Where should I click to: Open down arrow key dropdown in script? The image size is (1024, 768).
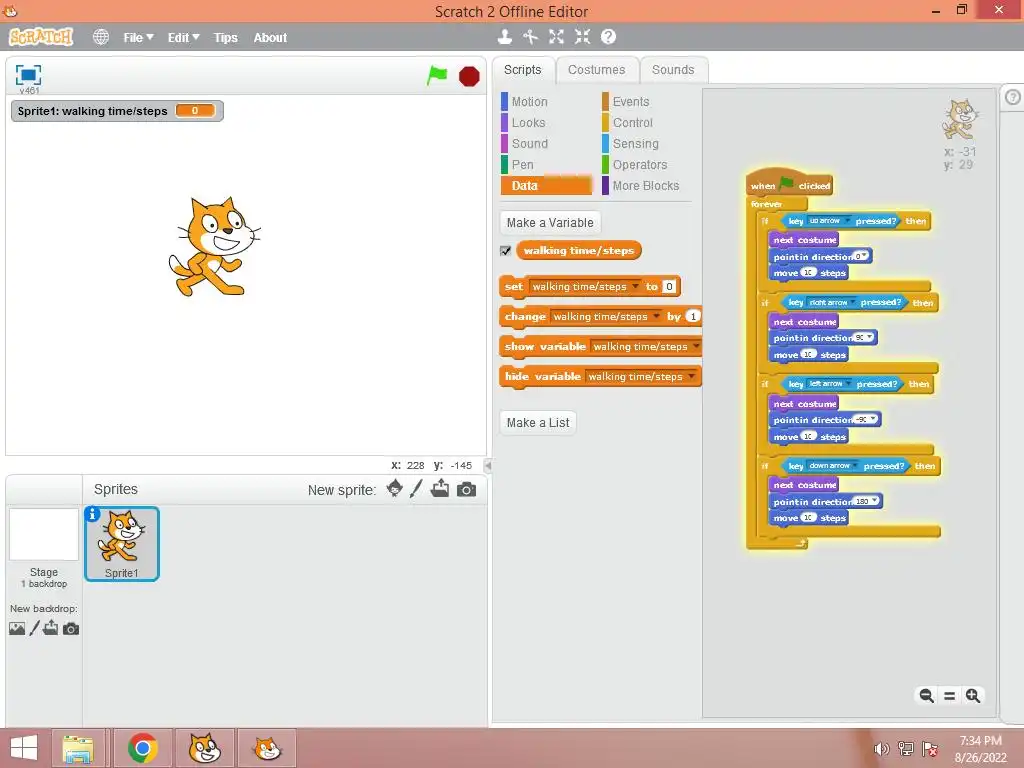[855, 466]
